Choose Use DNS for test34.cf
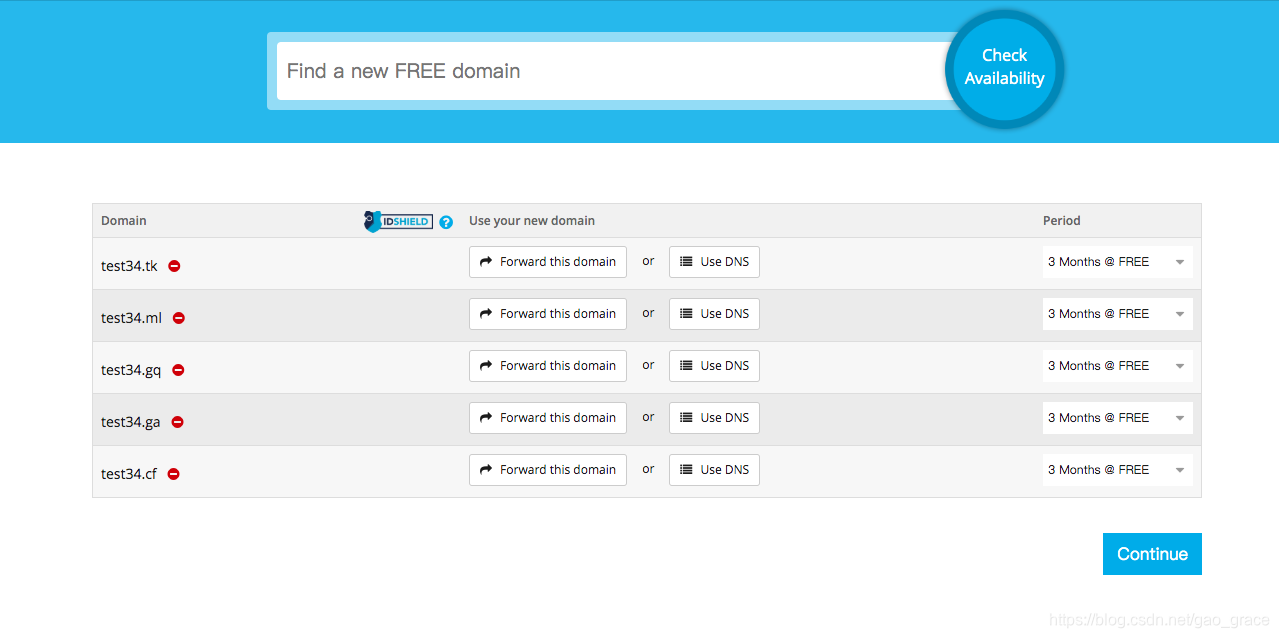Screen dimensions: 1279x638 714,470
